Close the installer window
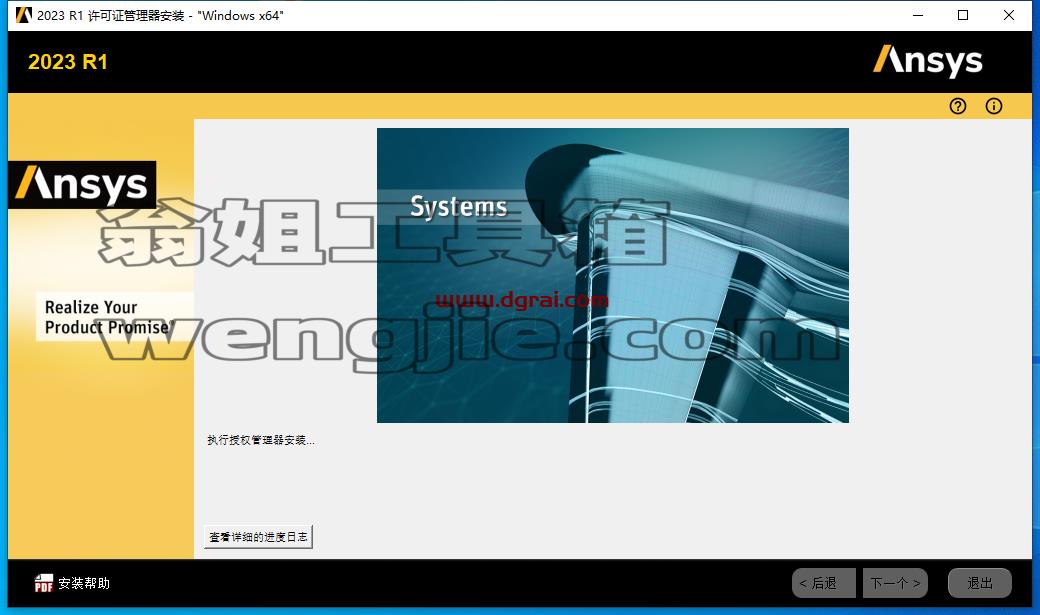Image resolution: width=1040 pixels, height=615 pixels. point(1009,15)
